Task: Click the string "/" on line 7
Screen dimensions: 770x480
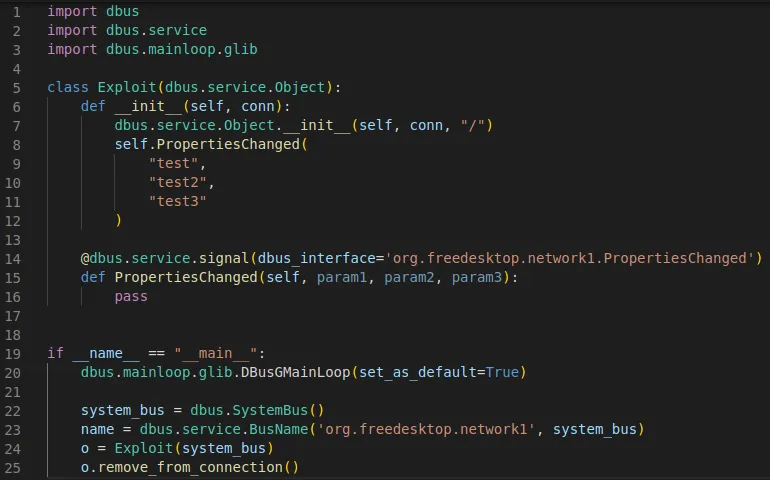Action: click(x=472, y=125)
